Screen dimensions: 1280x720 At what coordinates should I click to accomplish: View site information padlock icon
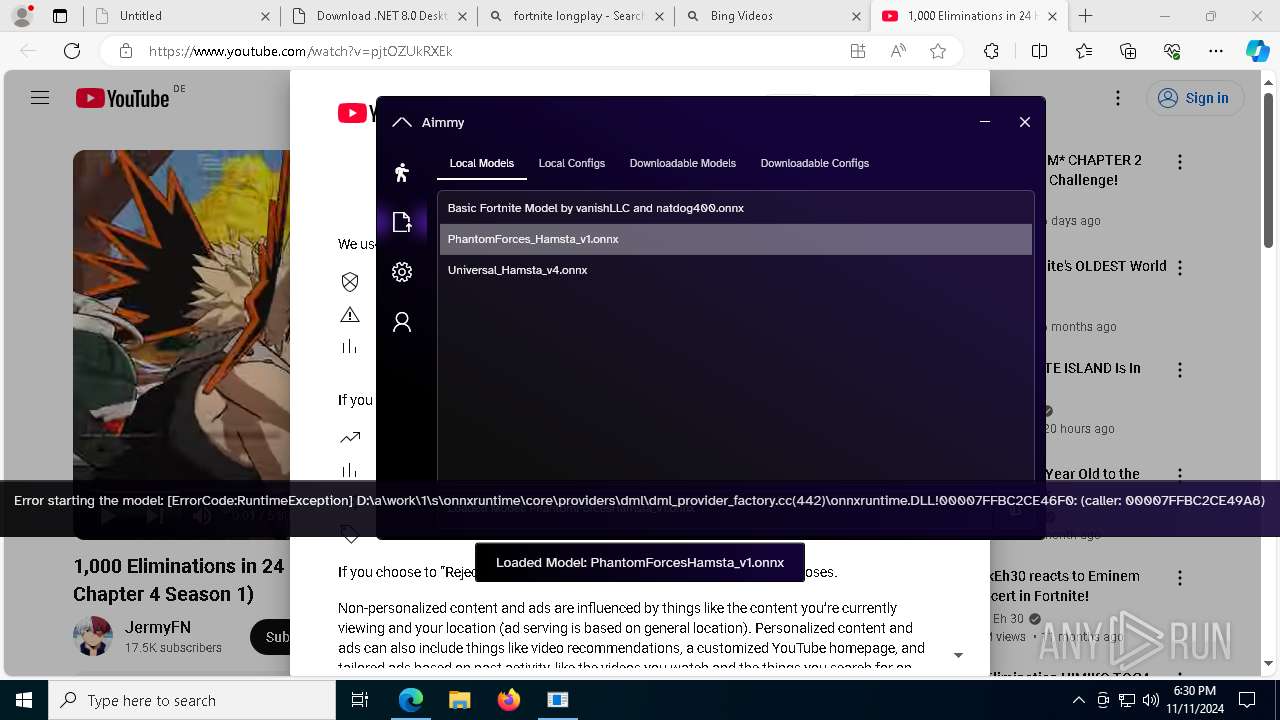[x=125, y=51]
